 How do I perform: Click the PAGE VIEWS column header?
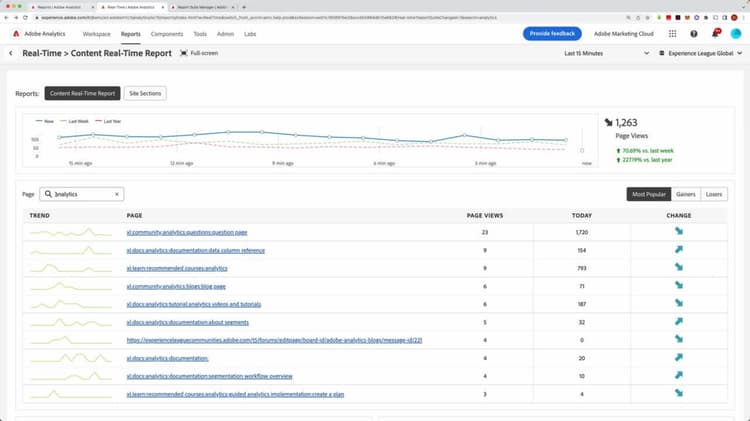tap(485, 216)
